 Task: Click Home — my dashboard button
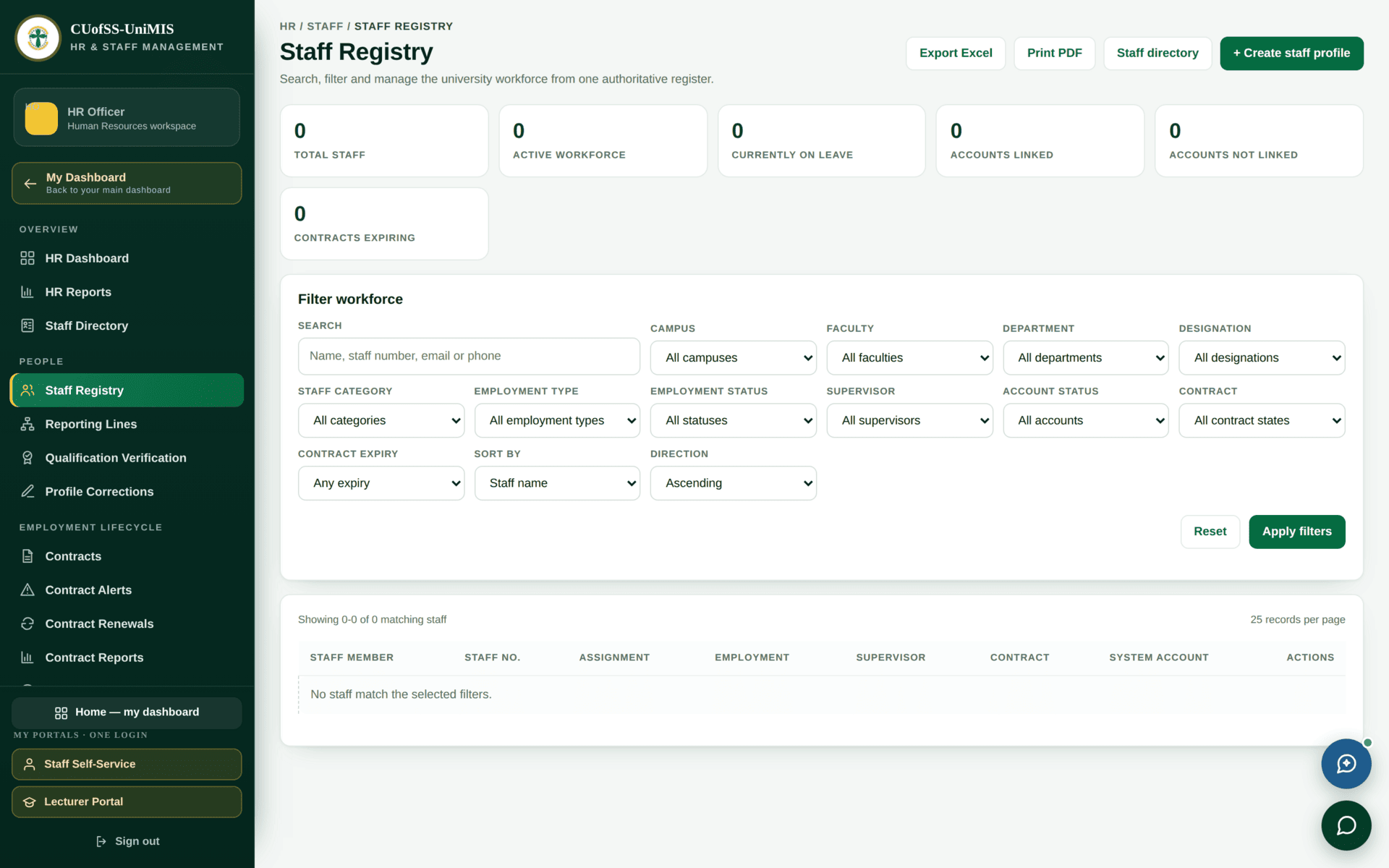click(127, 713)
